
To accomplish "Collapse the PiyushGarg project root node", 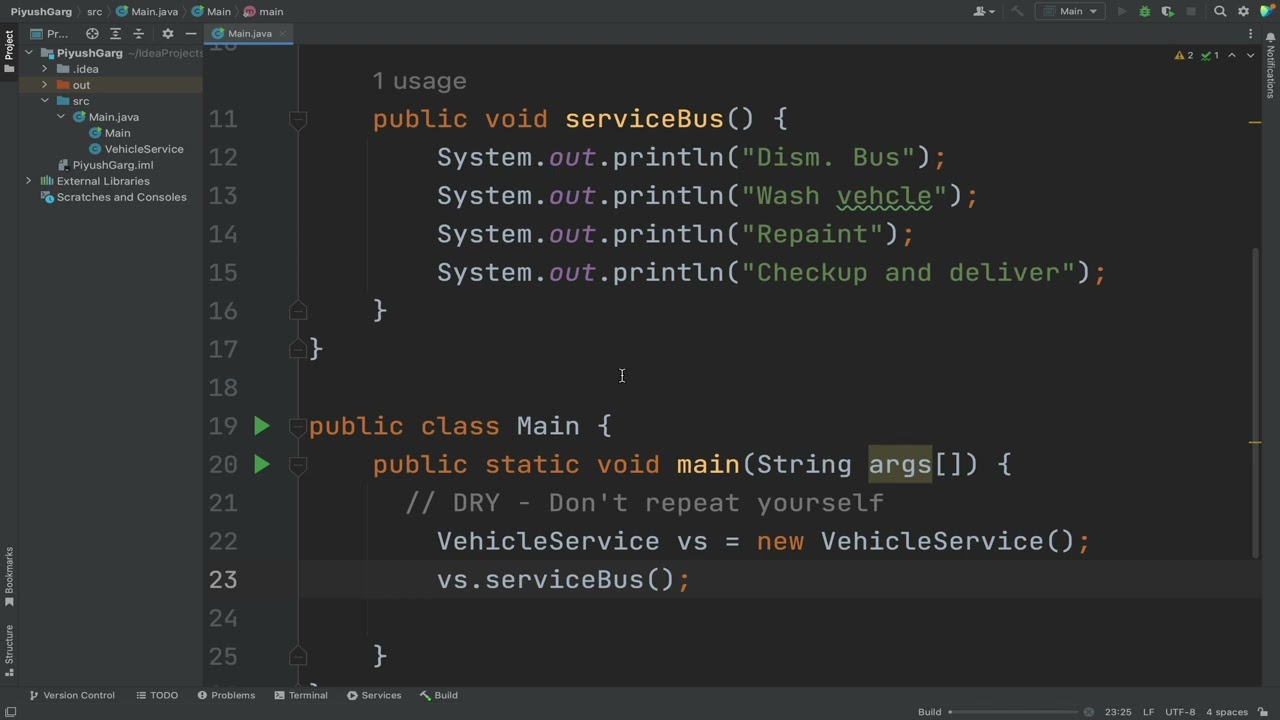I will pos(28,53).
